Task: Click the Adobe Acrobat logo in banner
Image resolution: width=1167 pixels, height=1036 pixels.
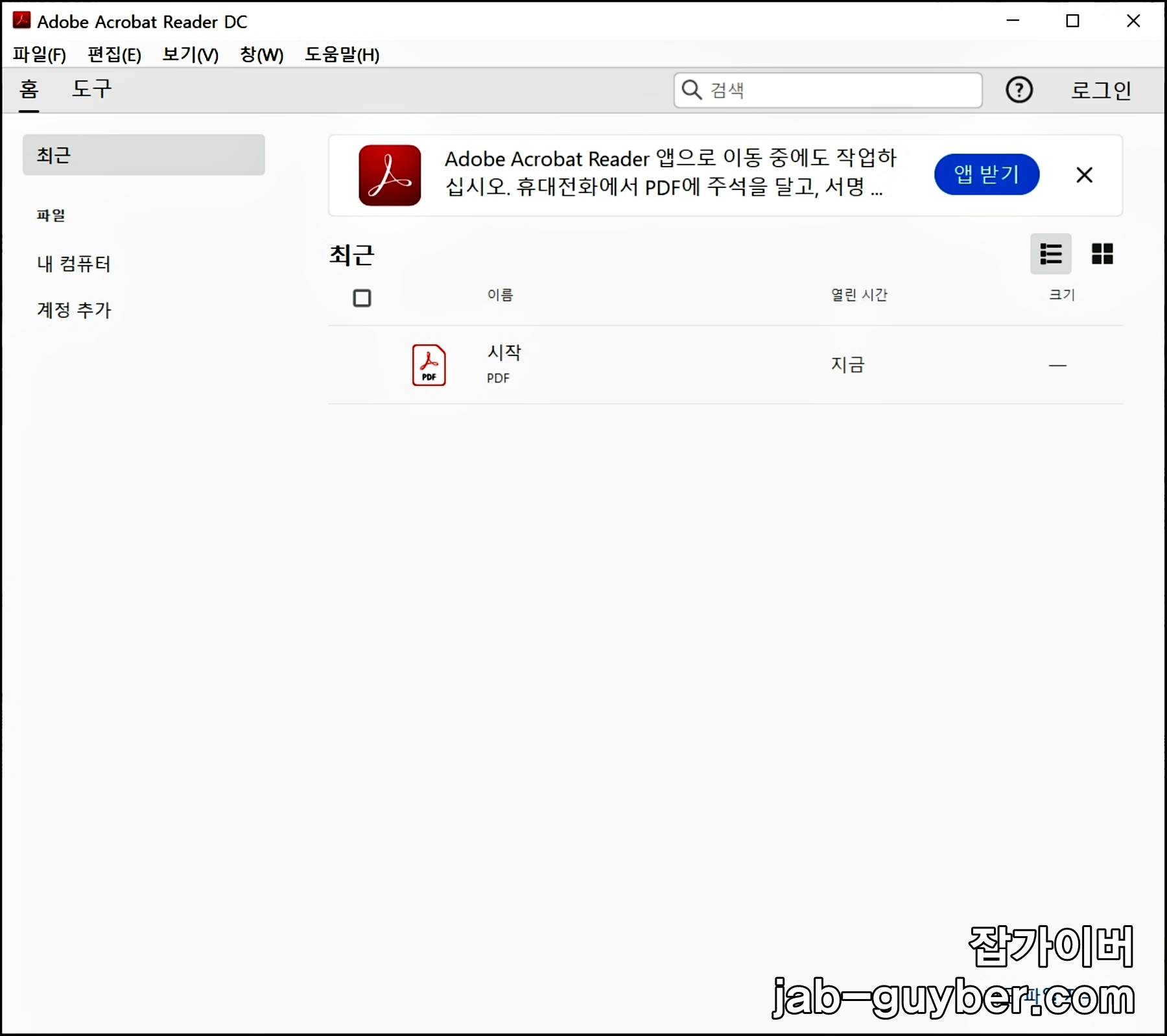Action: pyautogui.click(x=390, y=175)
